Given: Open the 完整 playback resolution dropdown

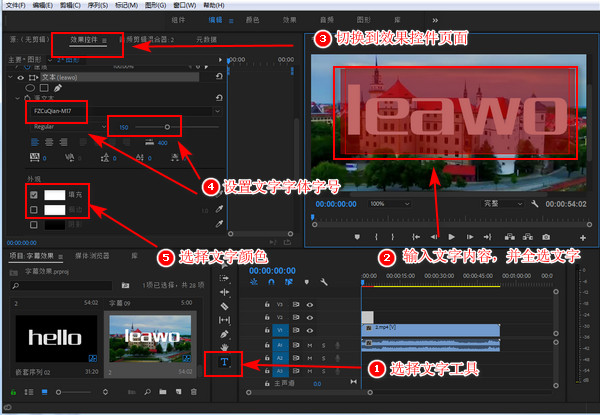Looking at the screenshot, I should 503,204.
